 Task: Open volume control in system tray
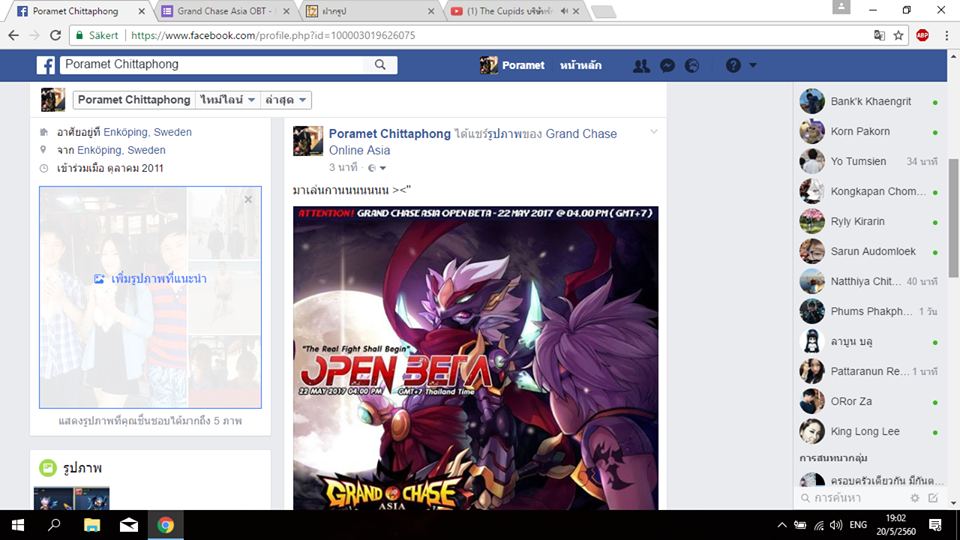(x=836, y=525)
